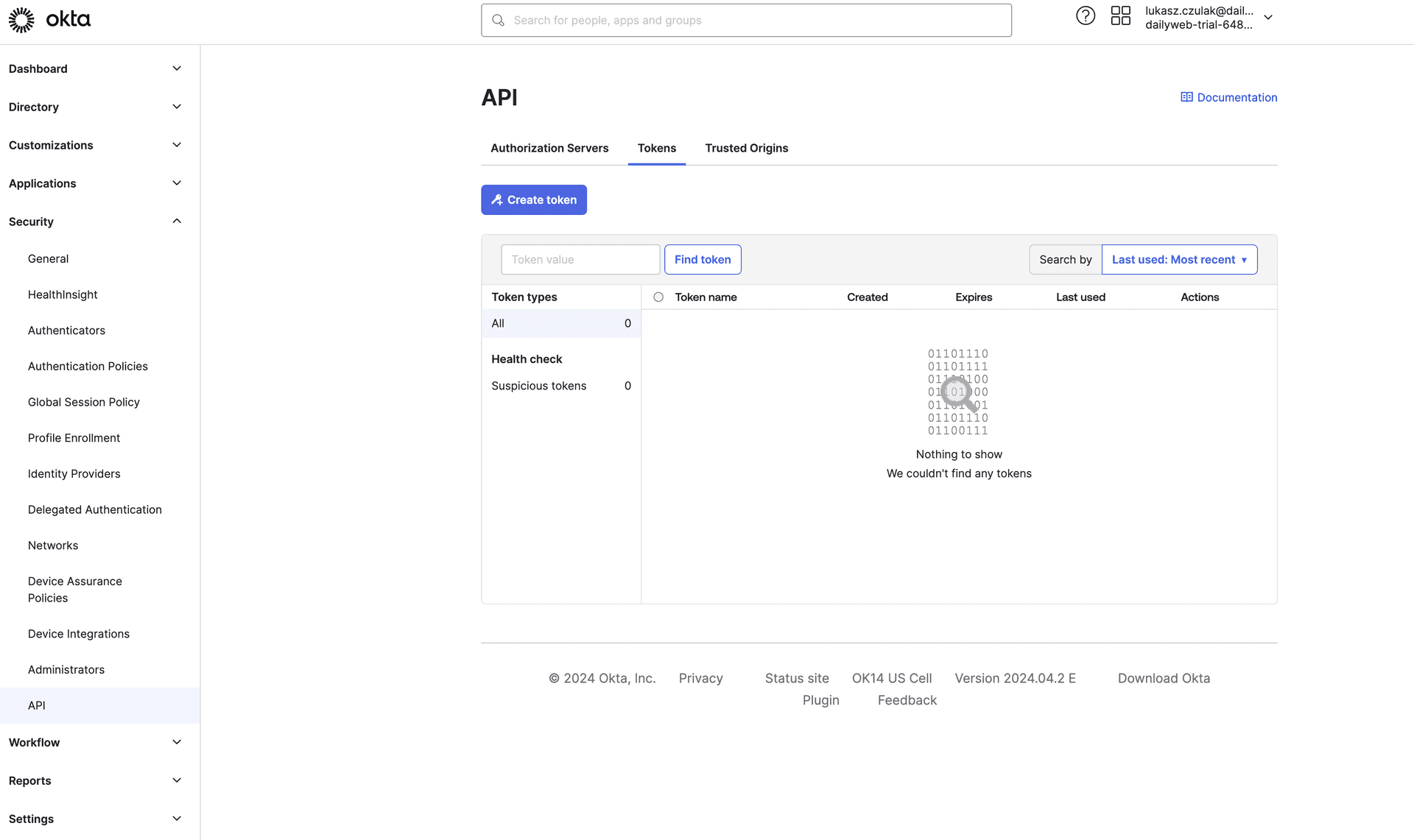Click the Token value input field
The image size is (1414, 840).
(x=580, y=259)
